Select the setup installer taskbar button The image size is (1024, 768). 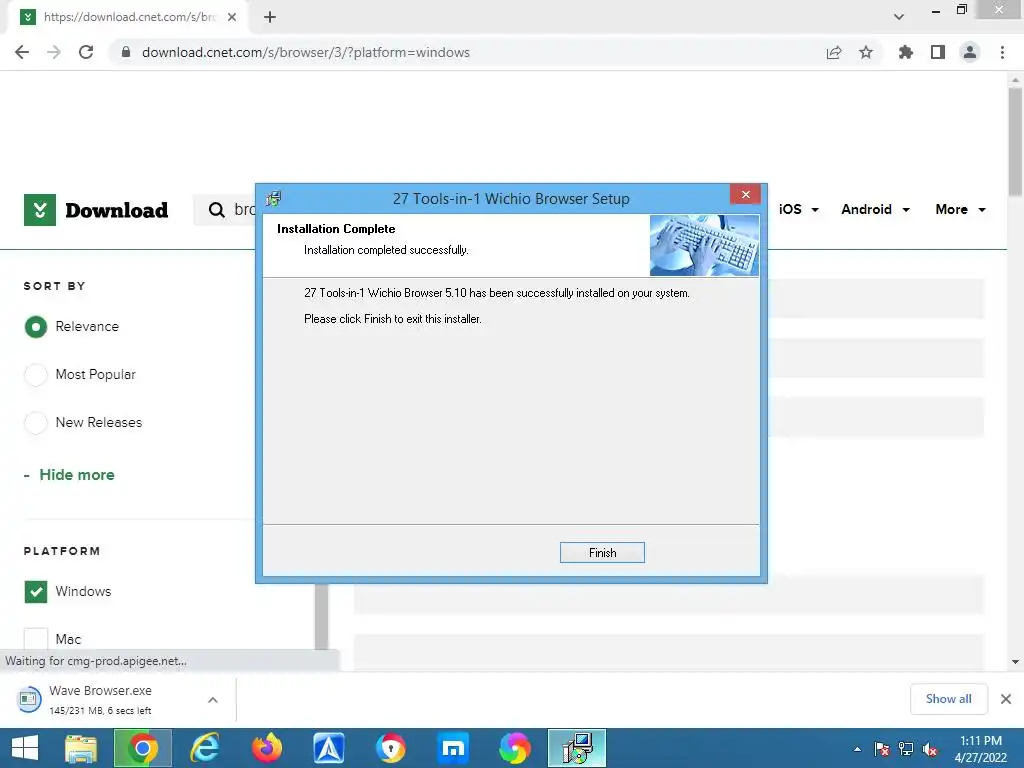(577, 748)
